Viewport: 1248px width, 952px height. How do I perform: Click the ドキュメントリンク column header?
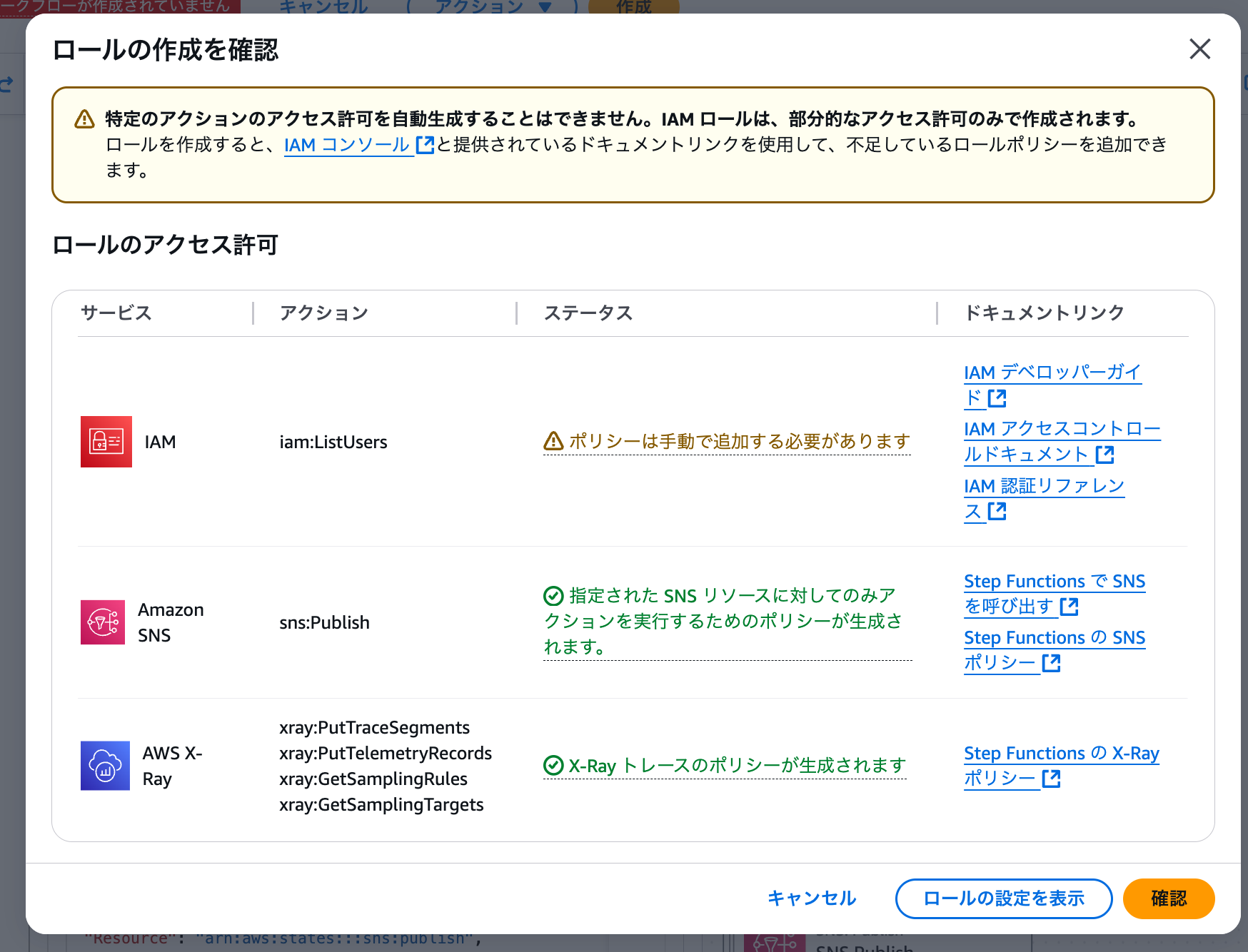pos(1044,313)
